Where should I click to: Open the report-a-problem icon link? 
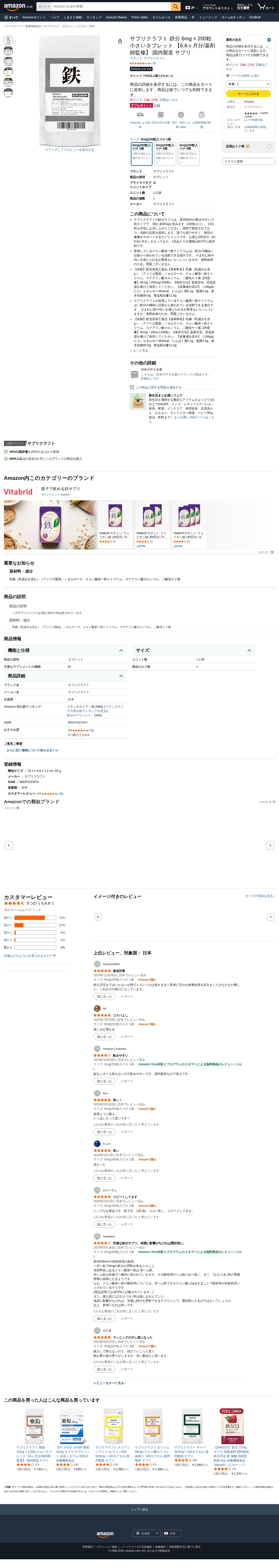click(x=132, y=387)
